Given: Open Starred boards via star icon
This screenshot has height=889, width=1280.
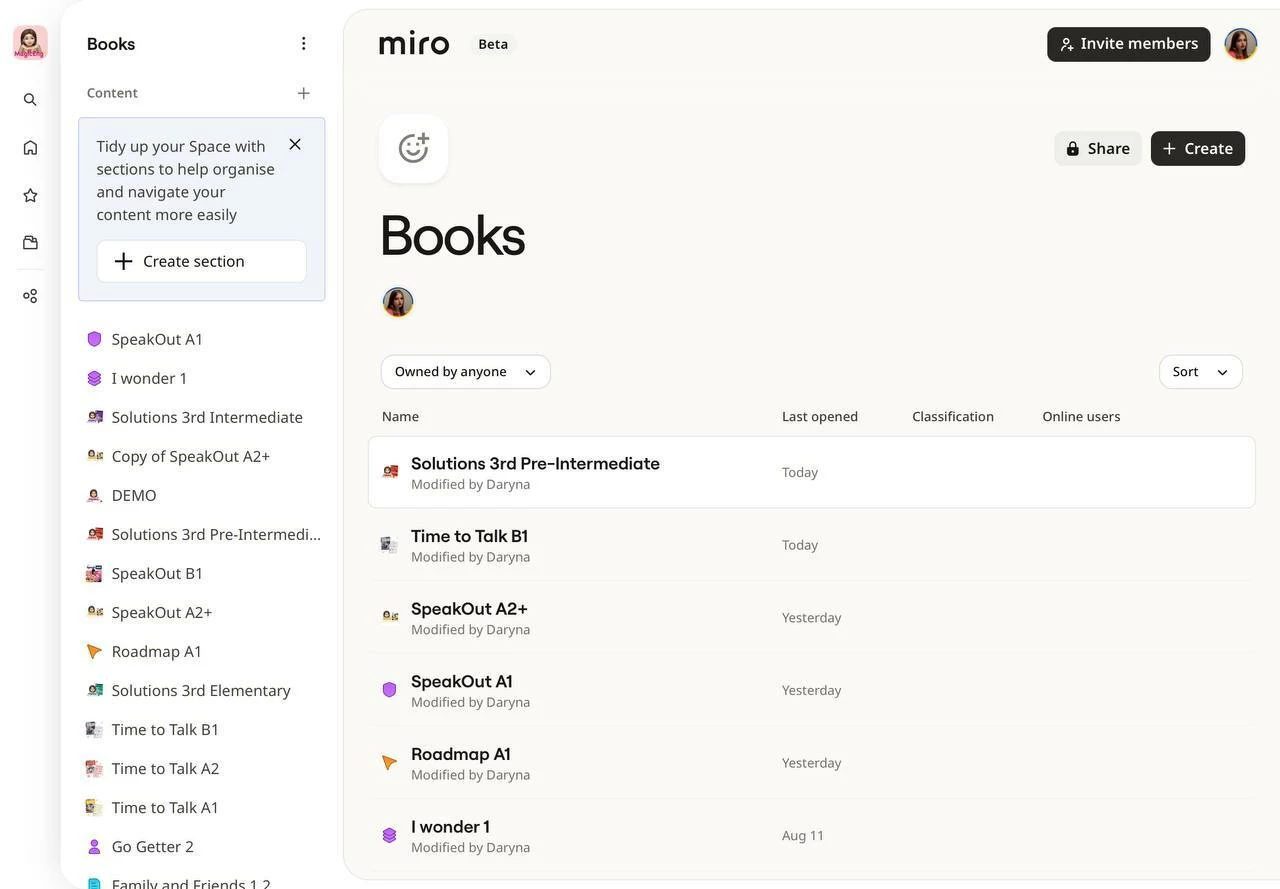Looking at the screenshot, I should pyautogui.click(x=30, y=195).
